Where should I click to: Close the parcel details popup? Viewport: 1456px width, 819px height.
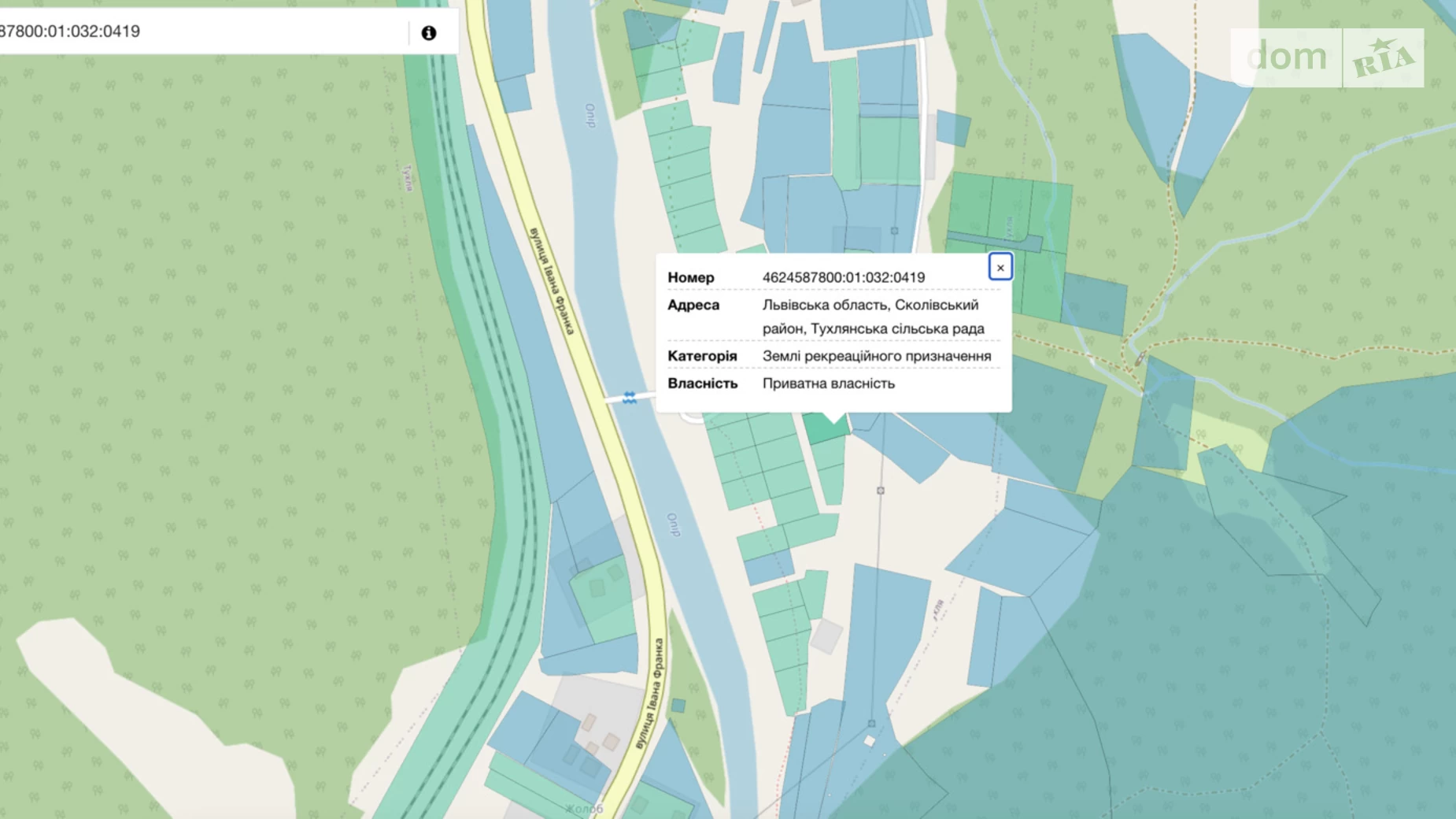[1000, 268]
